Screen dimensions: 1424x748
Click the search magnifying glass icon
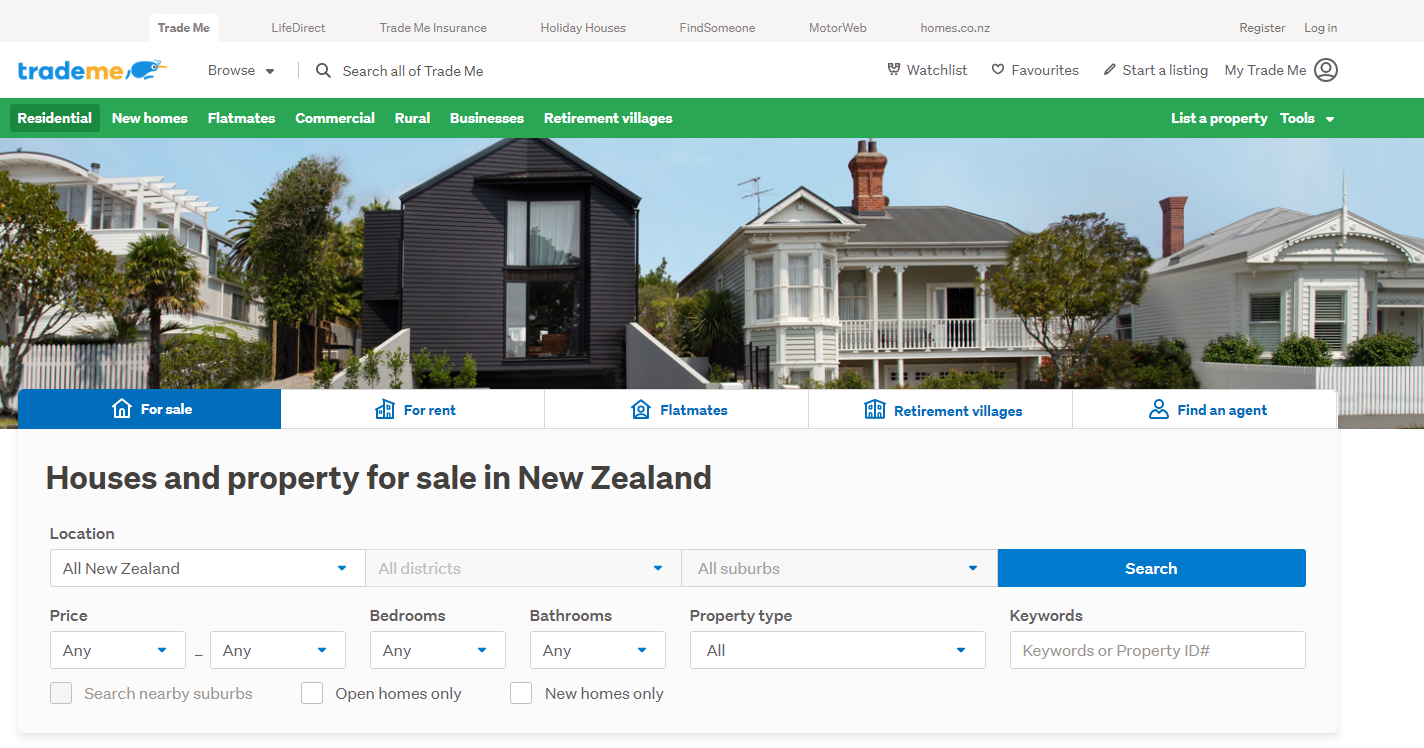tap(323, 70)
